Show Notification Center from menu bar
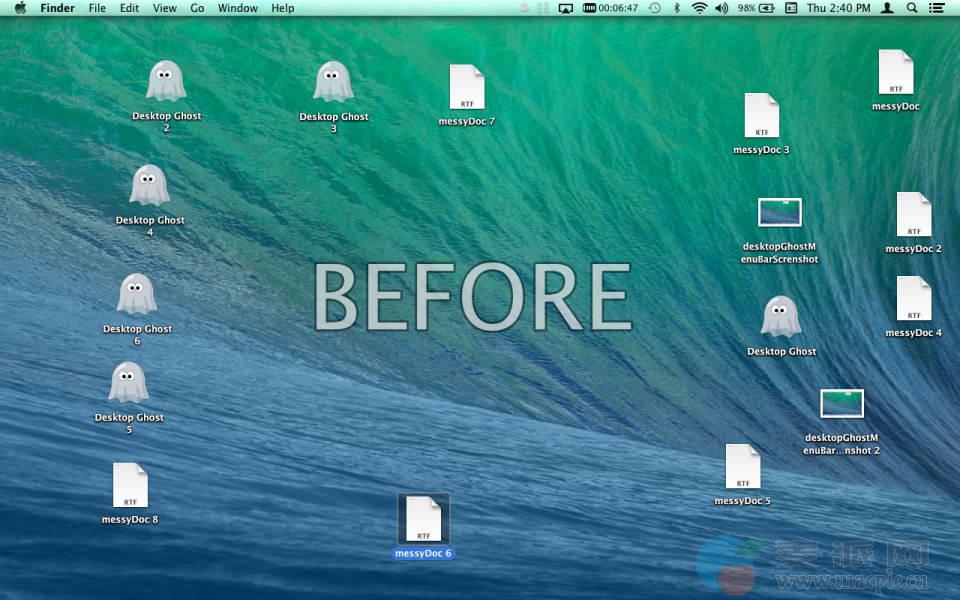The image size is (960, 600). pos(938,8)
